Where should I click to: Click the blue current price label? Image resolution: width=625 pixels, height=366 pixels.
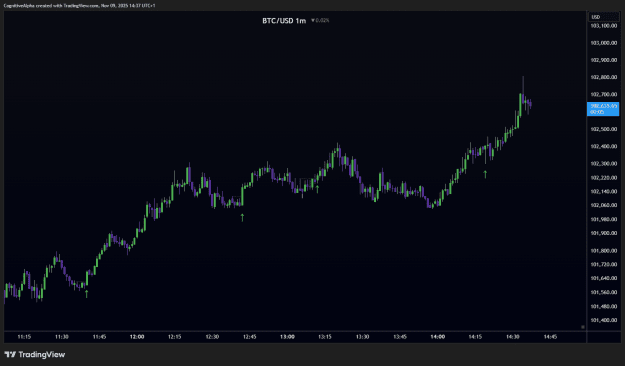603,109
